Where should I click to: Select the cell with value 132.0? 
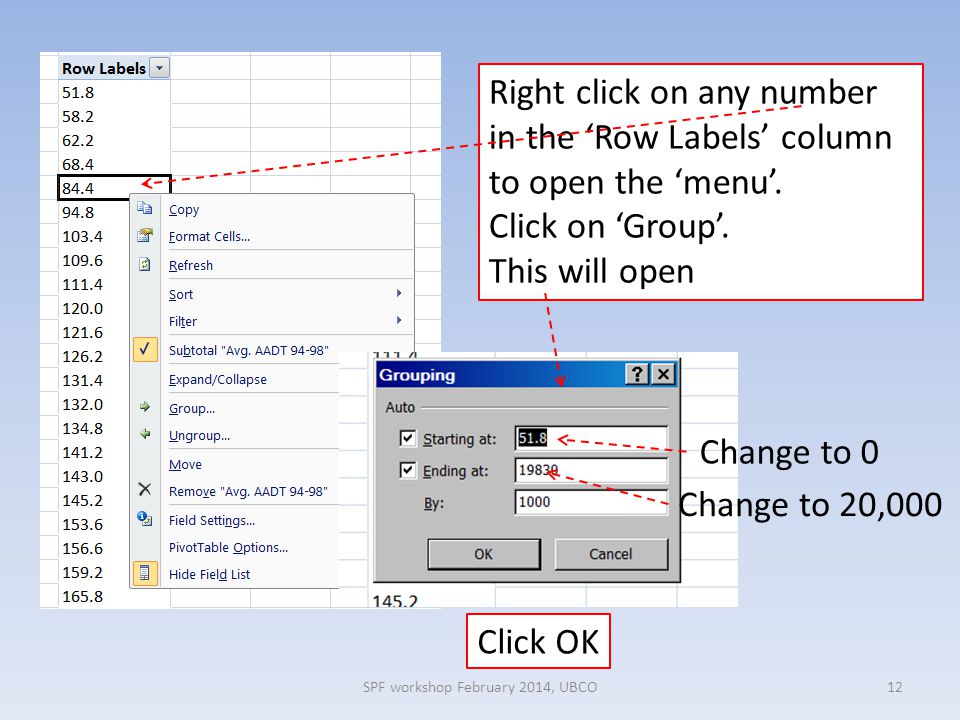pos(94,404)
